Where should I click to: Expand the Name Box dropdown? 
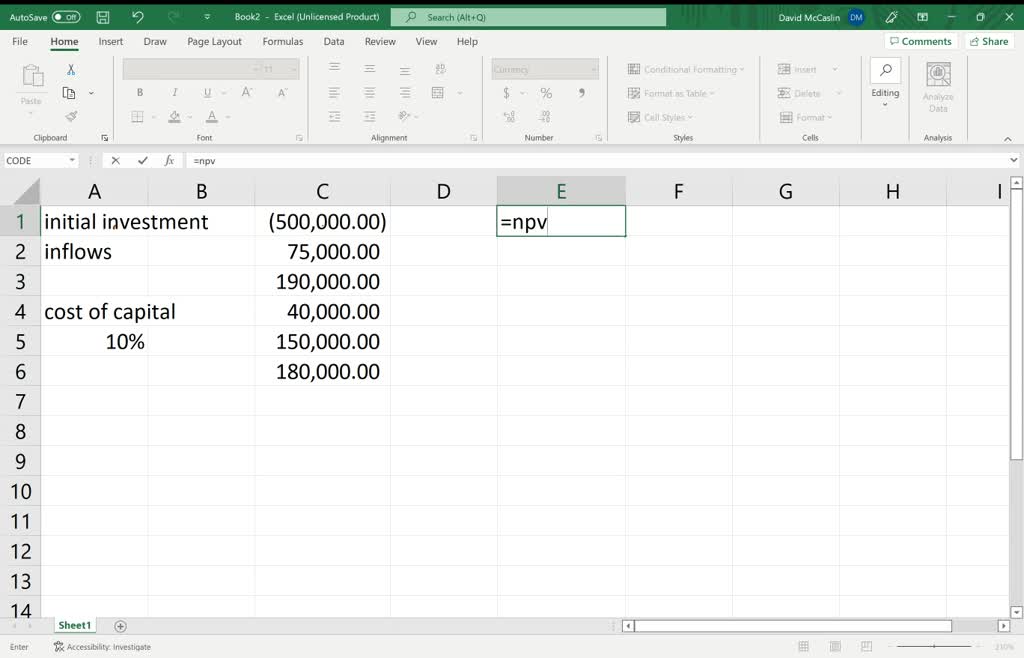click(72, 160)
